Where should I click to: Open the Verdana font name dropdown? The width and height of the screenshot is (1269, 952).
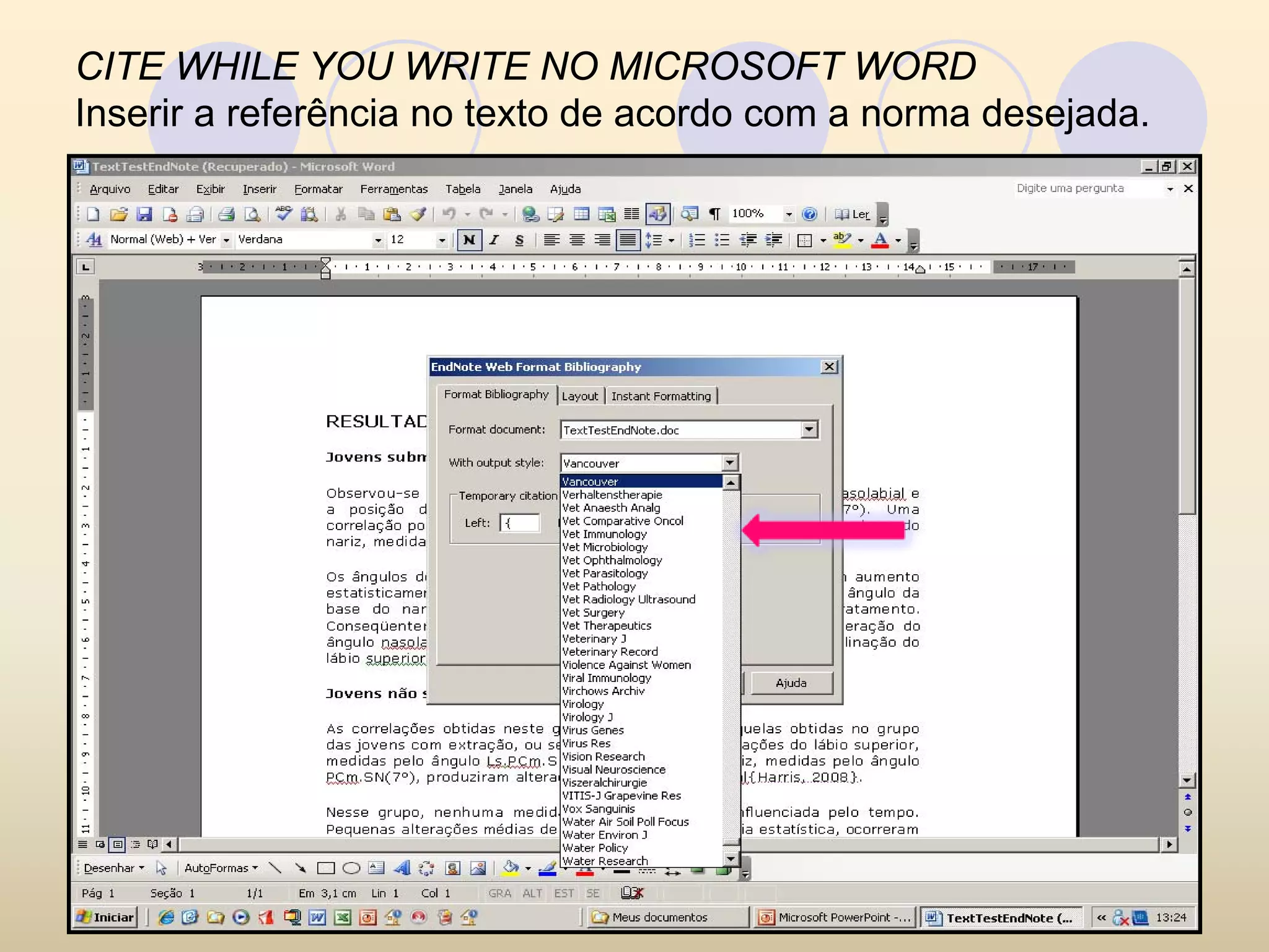coord(378,240)
